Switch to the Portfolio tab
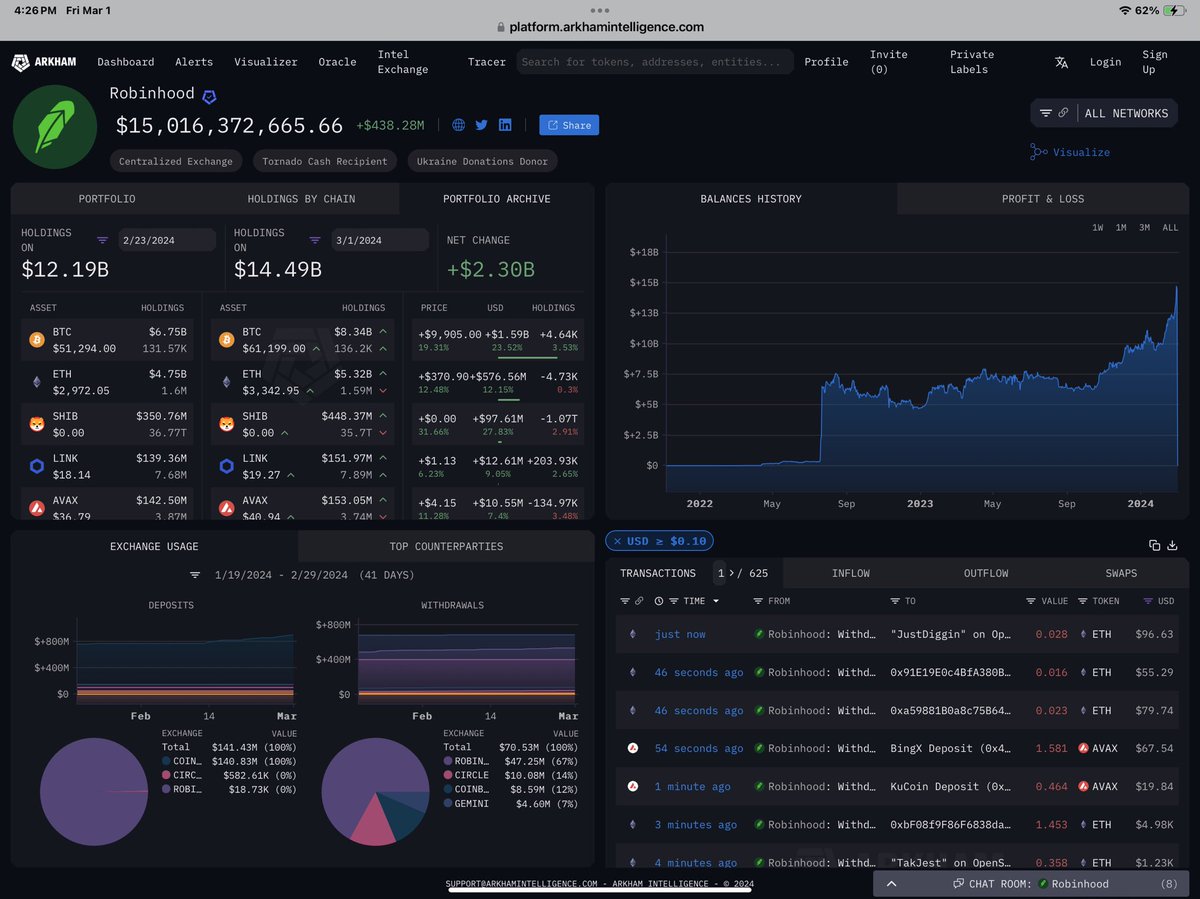 point(107,199)
